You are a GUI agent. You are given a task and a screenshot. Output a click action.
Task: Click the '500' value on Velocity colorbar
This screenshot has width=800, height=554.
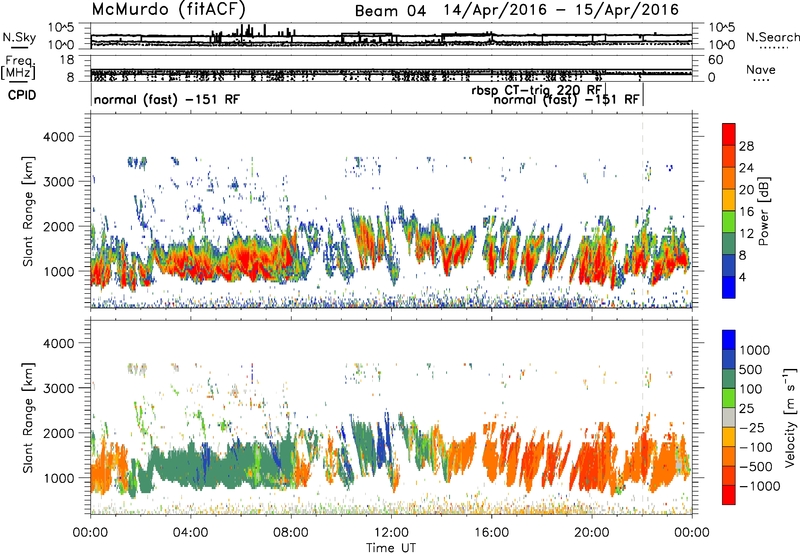[751, 370]
